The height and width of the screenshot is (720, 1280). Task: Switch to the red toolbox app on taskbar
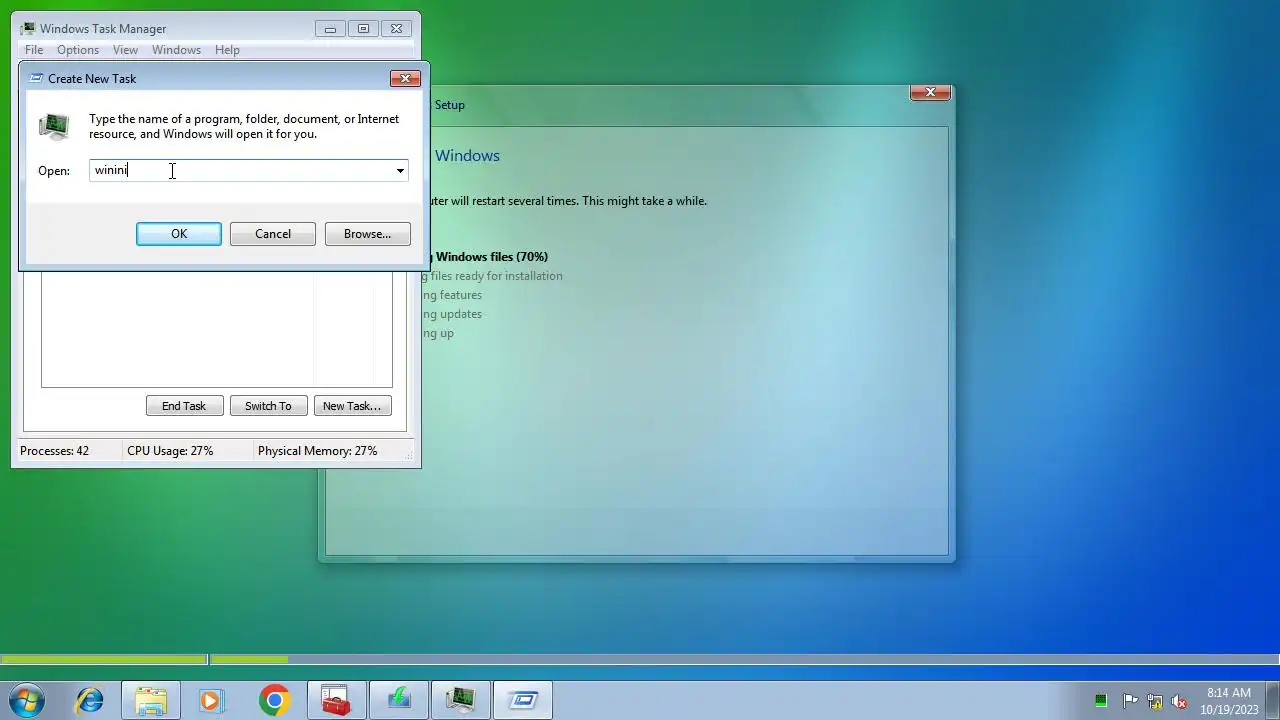tap(336, 700)
